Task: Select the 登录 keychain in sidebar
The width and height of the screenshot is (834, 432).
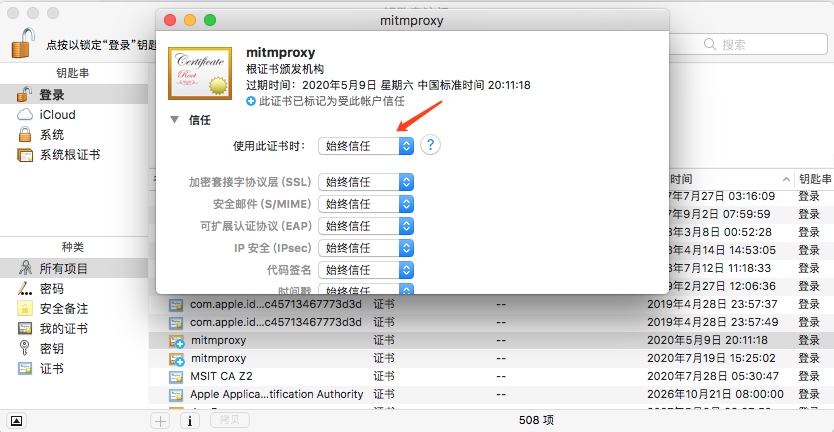Action: [x=74, y=95]
